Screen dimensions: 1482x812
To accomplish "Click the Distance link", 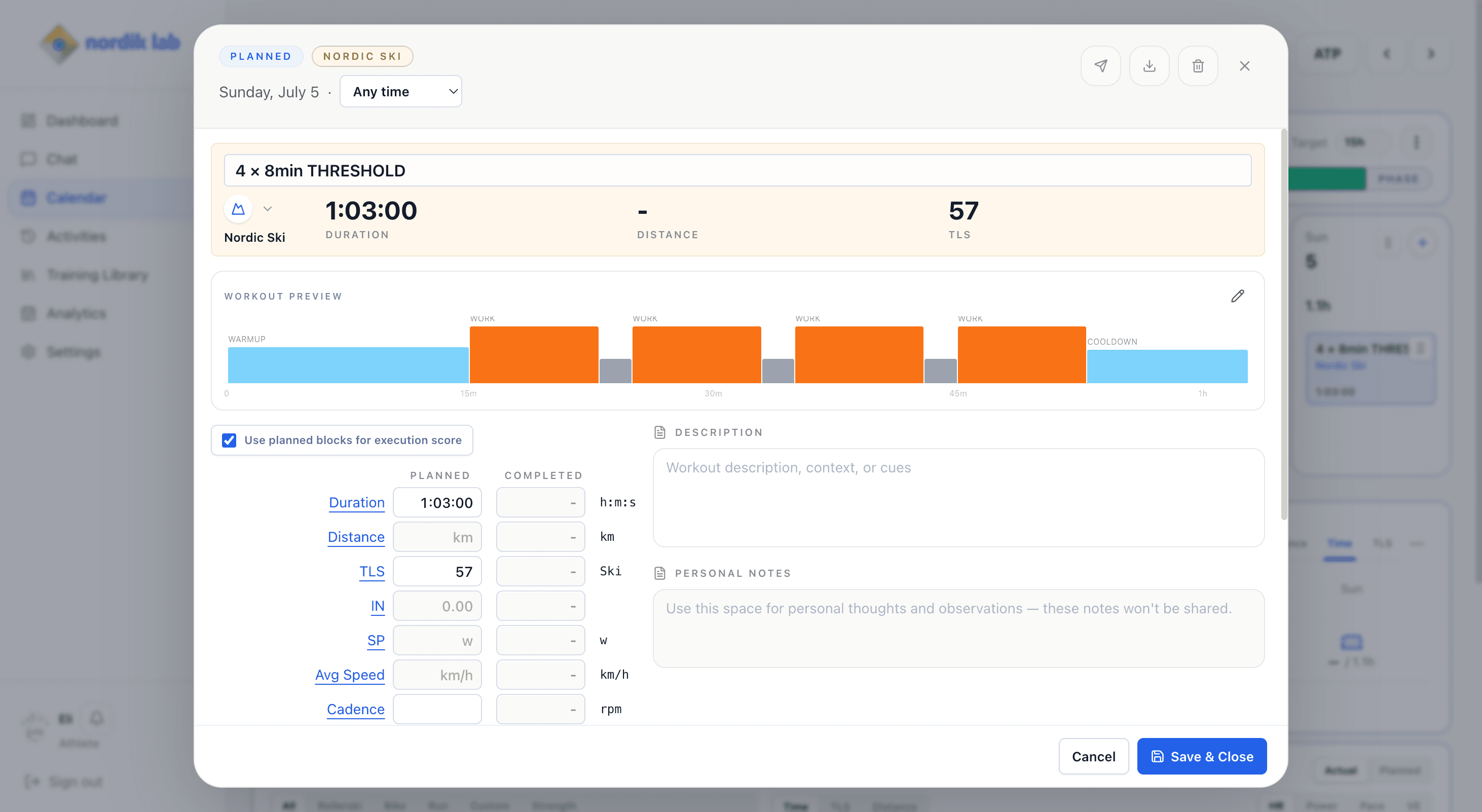I will (356, 537).
